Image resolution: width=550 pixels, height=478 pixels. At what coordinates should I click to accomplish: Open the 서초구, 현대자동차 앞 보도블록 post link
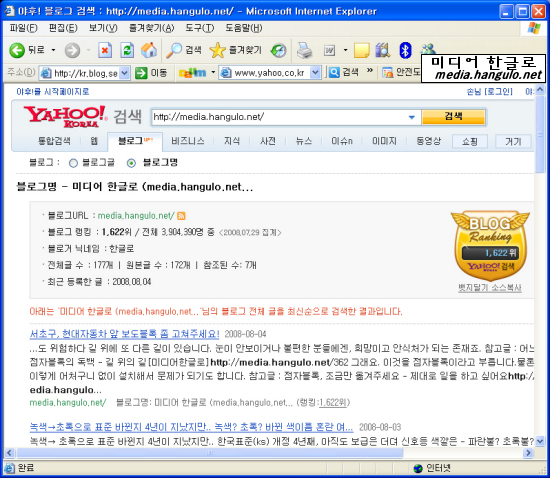click(x=125, y=334)
